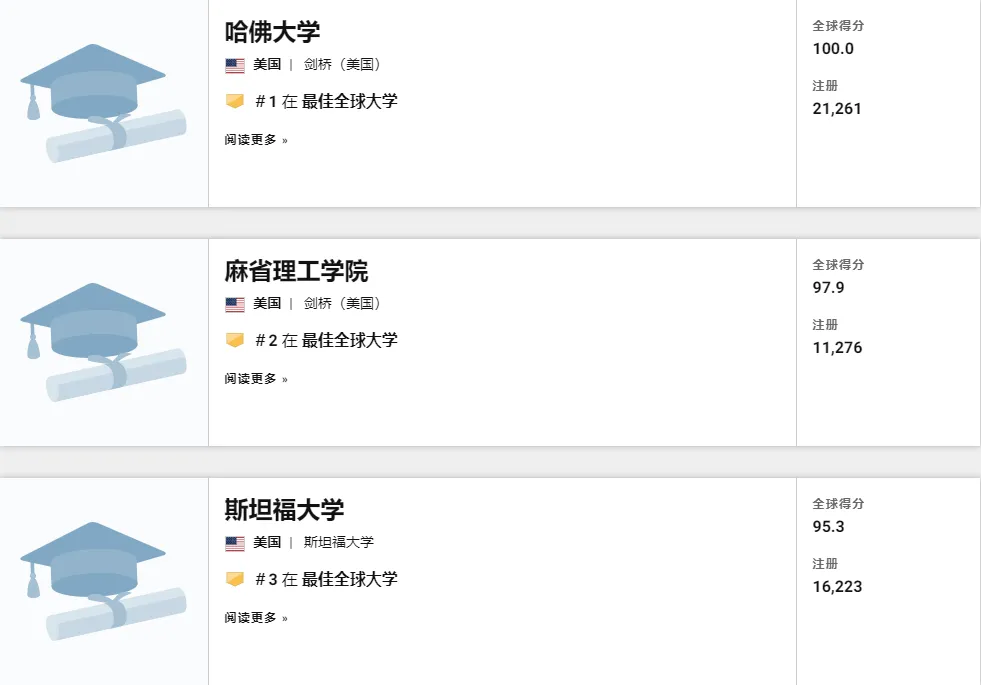The width and height of the screenshot is (981, 685).
Task: Click the US flag icon under 斯坦福大学
Action: 235,543
